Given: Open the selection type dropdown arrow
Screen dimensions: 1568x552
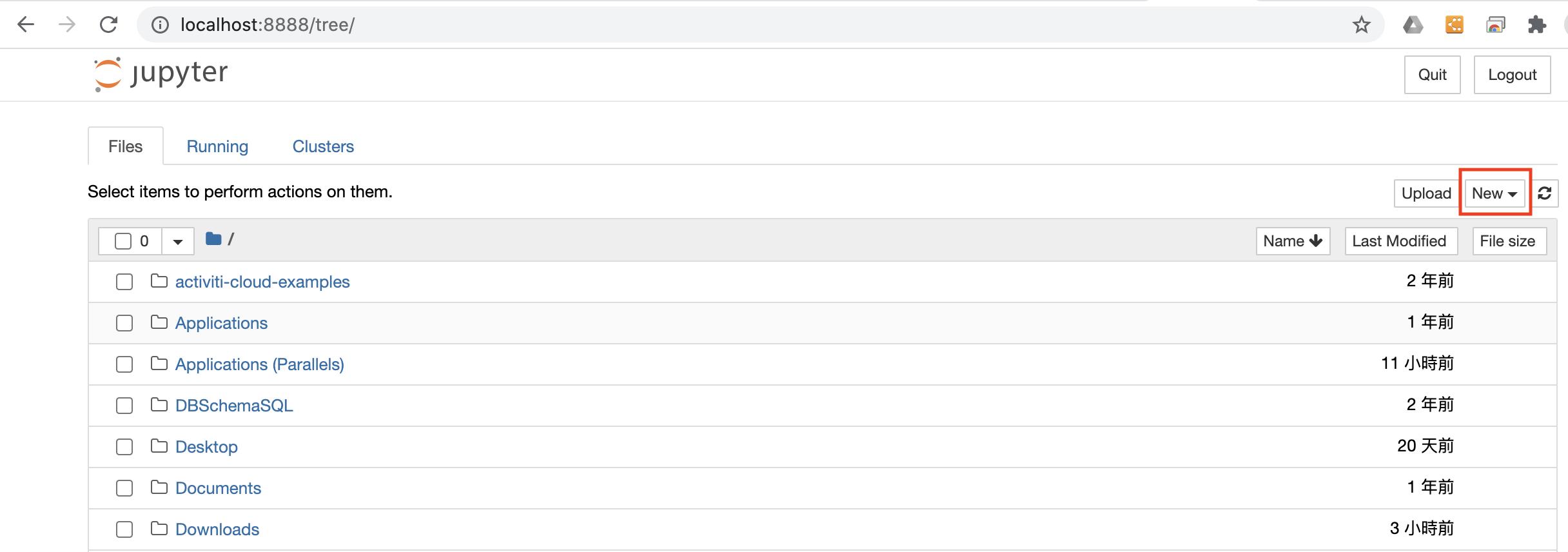Looking at the screenshot, I should click(x=178, y=241).
